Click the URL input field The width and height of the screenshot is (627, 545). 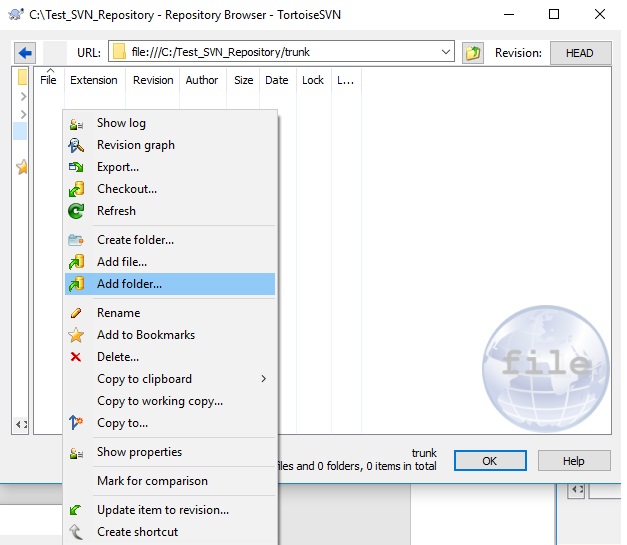pos(281,52)
